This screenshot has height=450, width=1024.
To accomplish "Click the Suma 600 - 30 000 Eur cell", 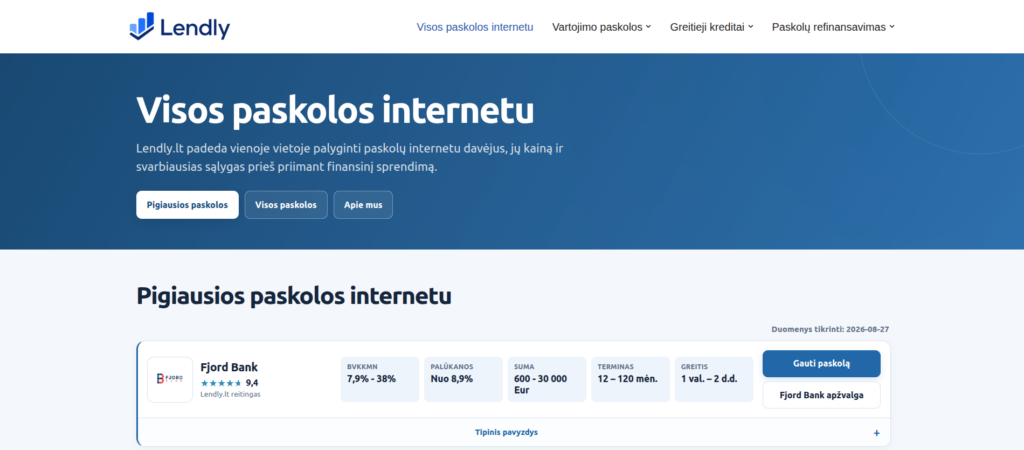I will coord(547,379).
